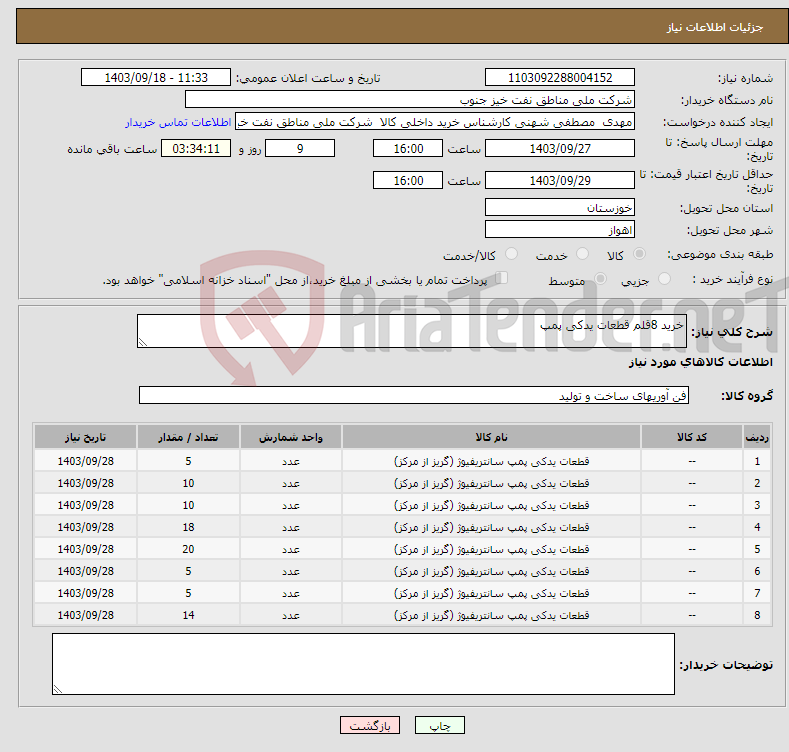The height and width of the screenshot is (752, 789).
Task: Click the جزئیات اطلاعات نیاز header title
Action: 715,27
